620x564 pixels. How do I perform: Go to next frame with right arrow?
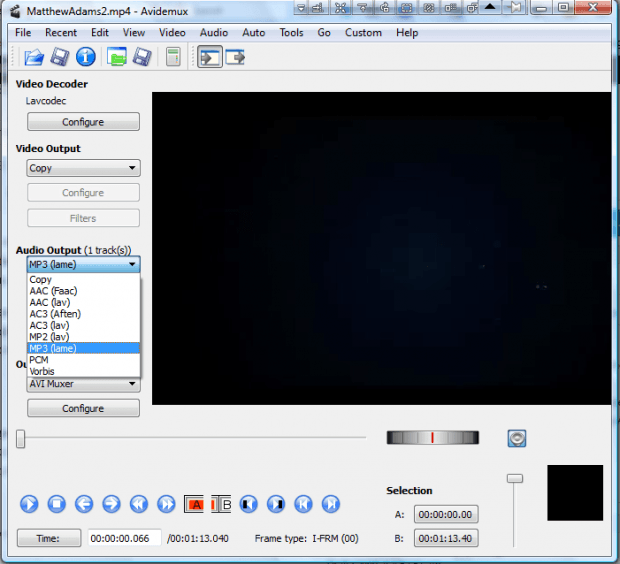[x=112, y=504]
